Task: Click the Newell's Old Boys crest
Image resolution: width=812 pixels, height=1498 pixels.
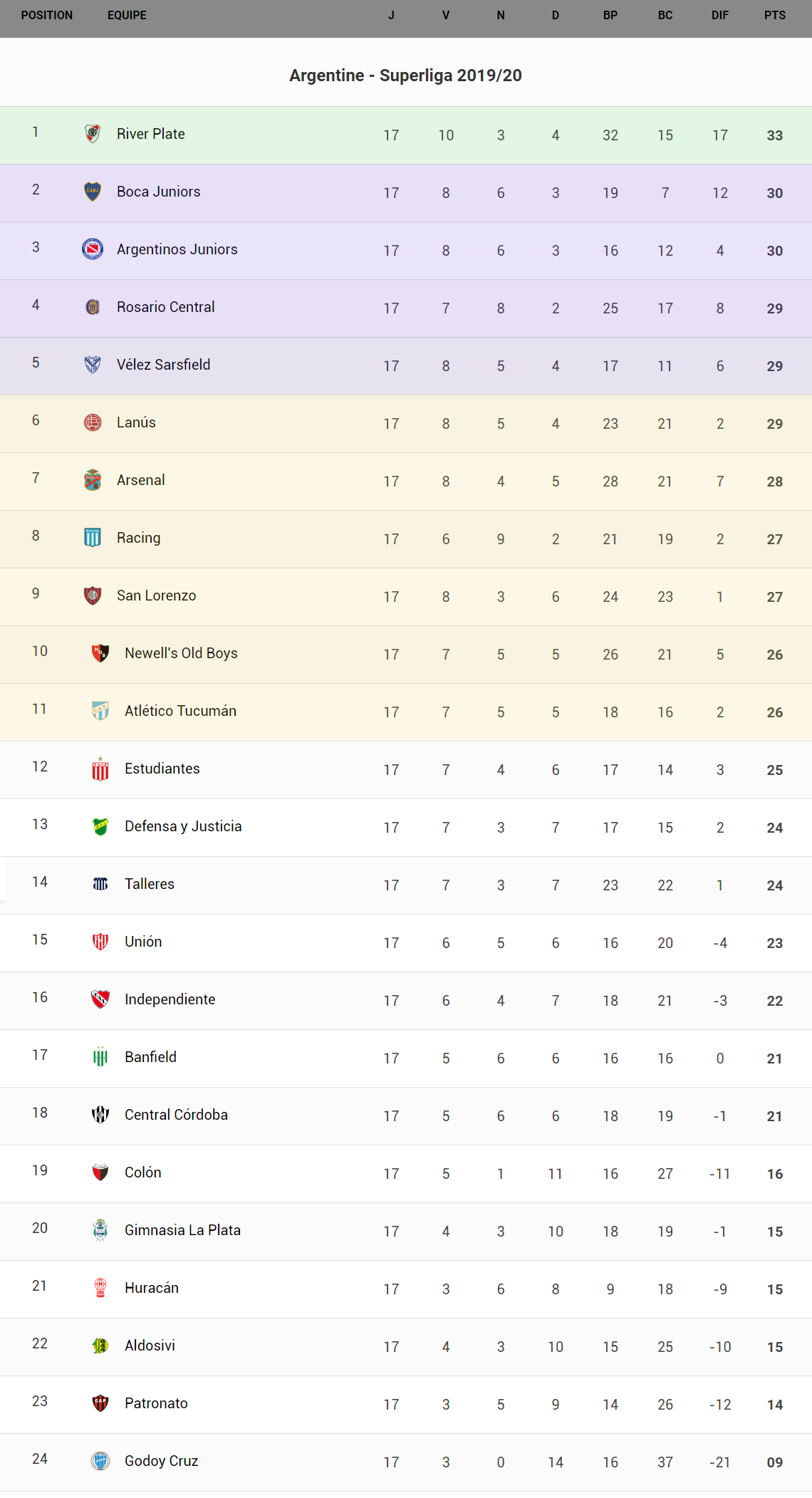Action: pyautogui.click(x=100, y=653)
